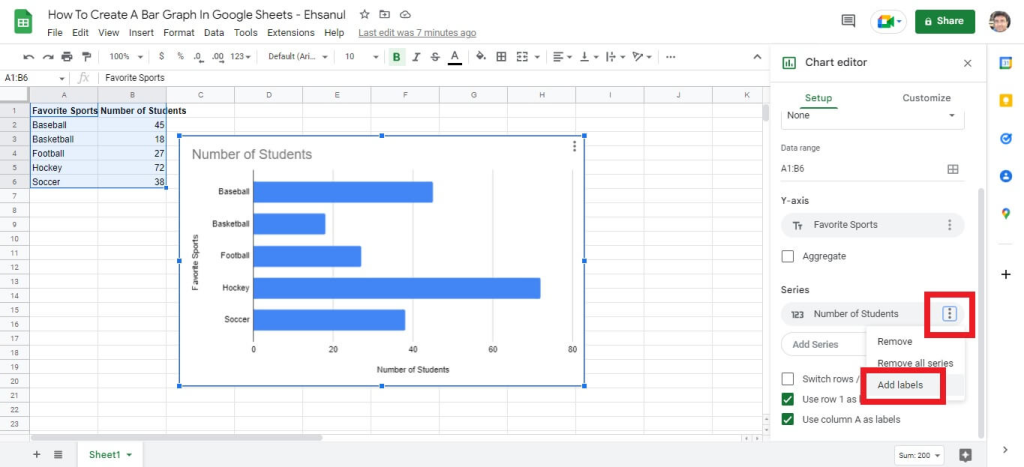The image size is (1024, 467).
Task: Open the Extensions menu
Action: click(x=291, y=33)
